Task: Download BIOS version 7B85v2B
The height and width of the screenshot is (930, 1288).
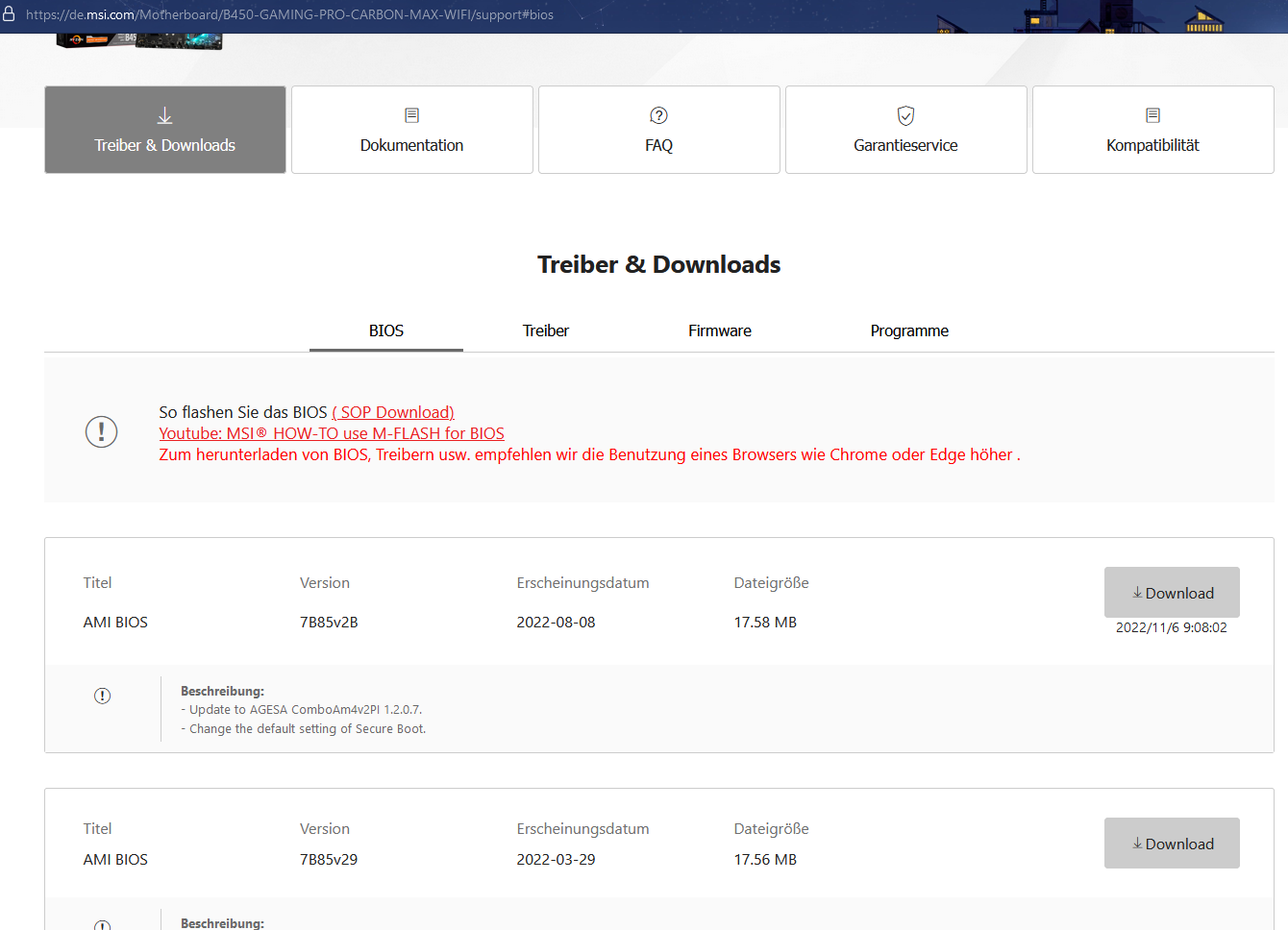Action: coord(1172,593)
